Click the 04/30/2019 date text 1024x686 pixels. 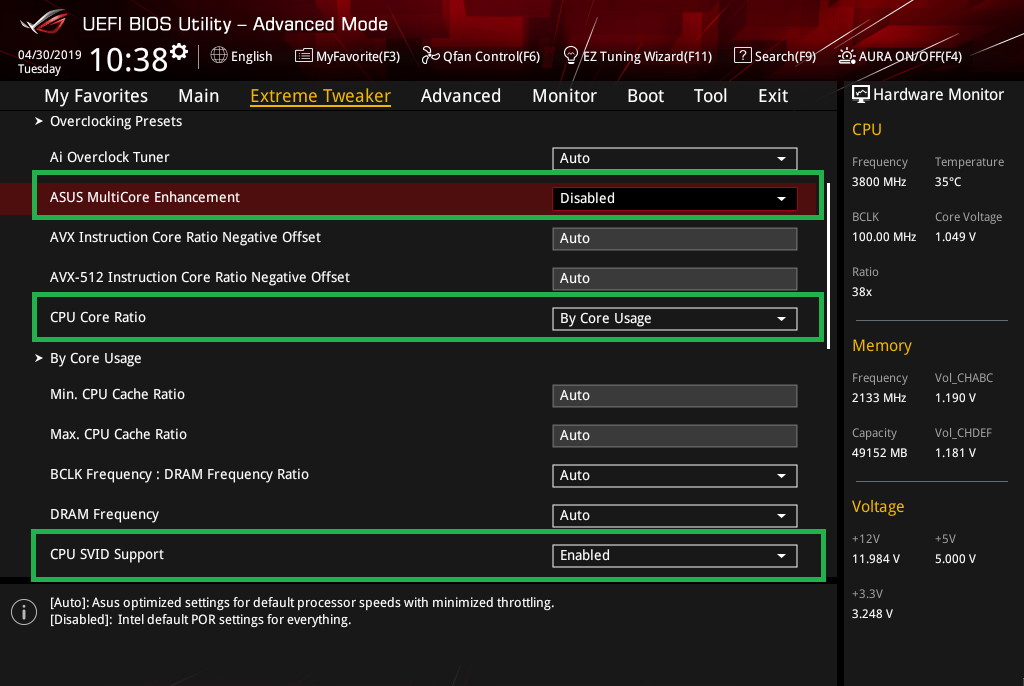50,54
